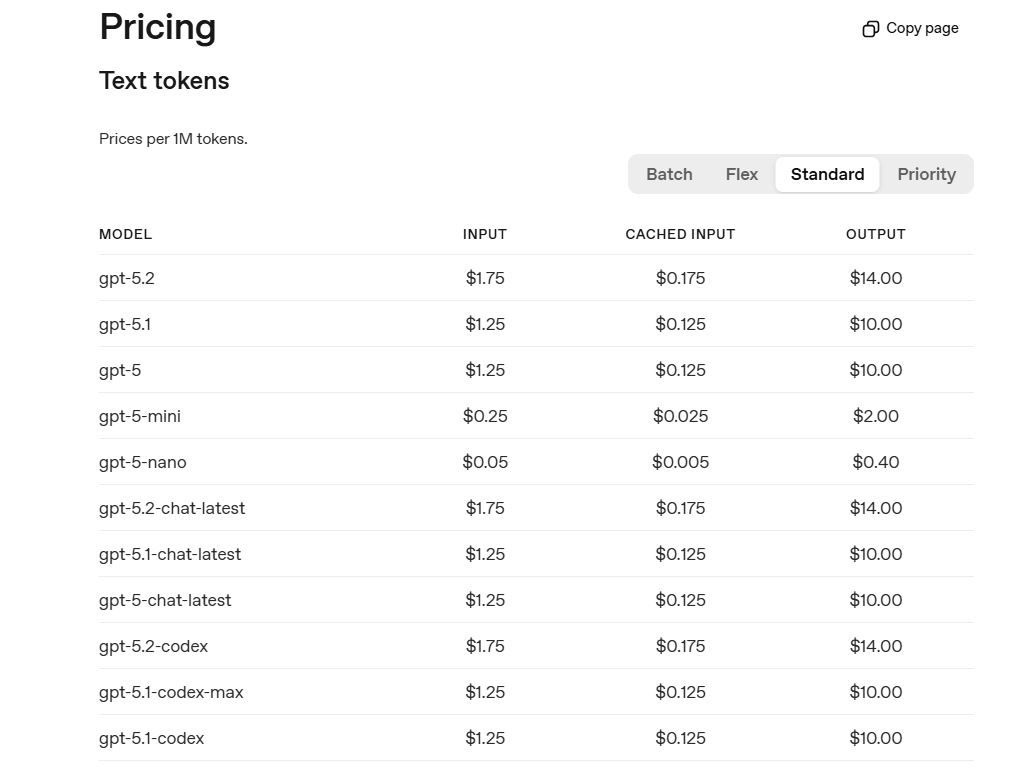Click the Pricing page heading
The width and height of the screenshot is (1024, 772).
(x=158, y=27)
